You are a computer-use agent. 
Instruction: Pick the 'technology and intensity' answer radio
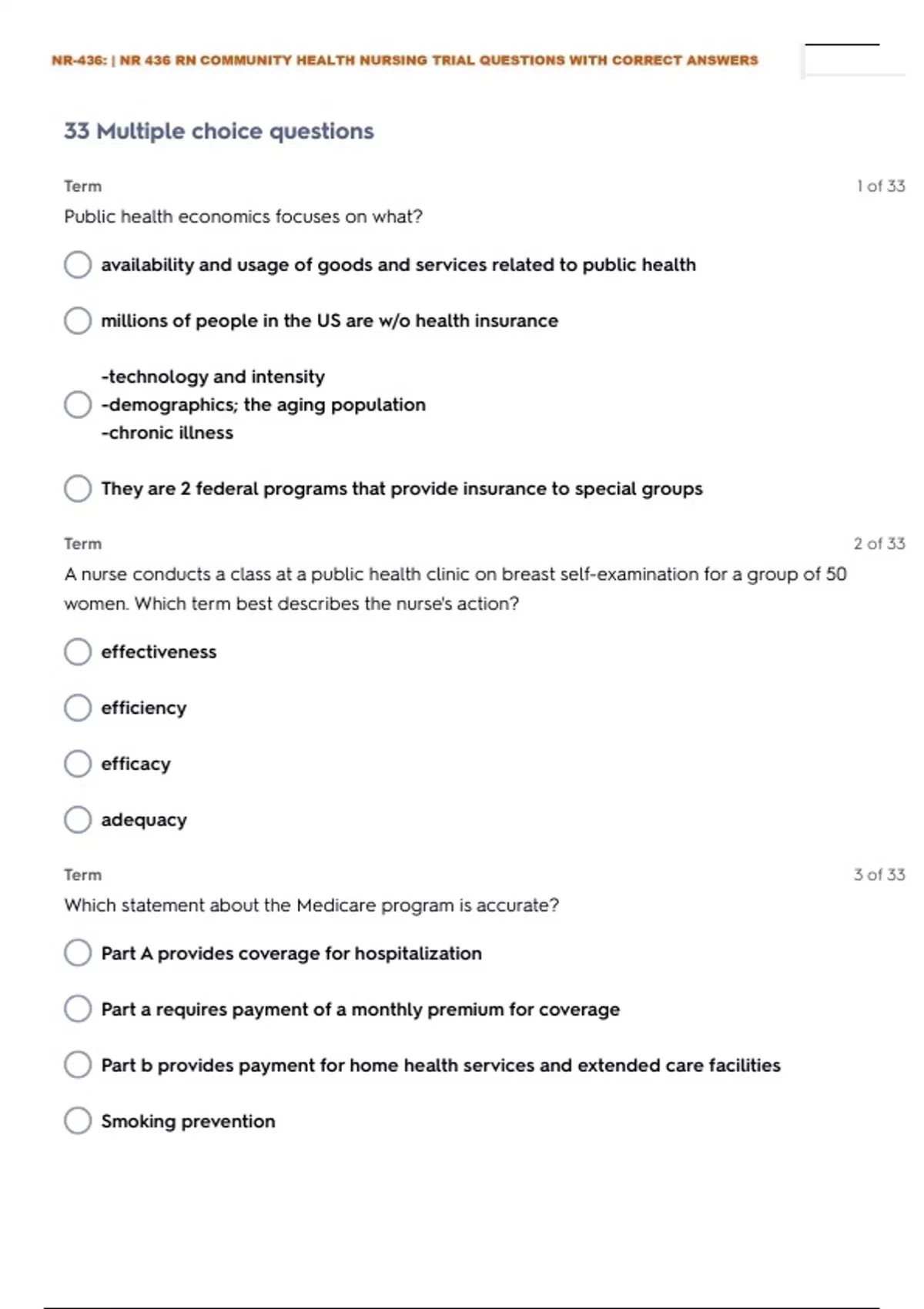click(78, 404)
